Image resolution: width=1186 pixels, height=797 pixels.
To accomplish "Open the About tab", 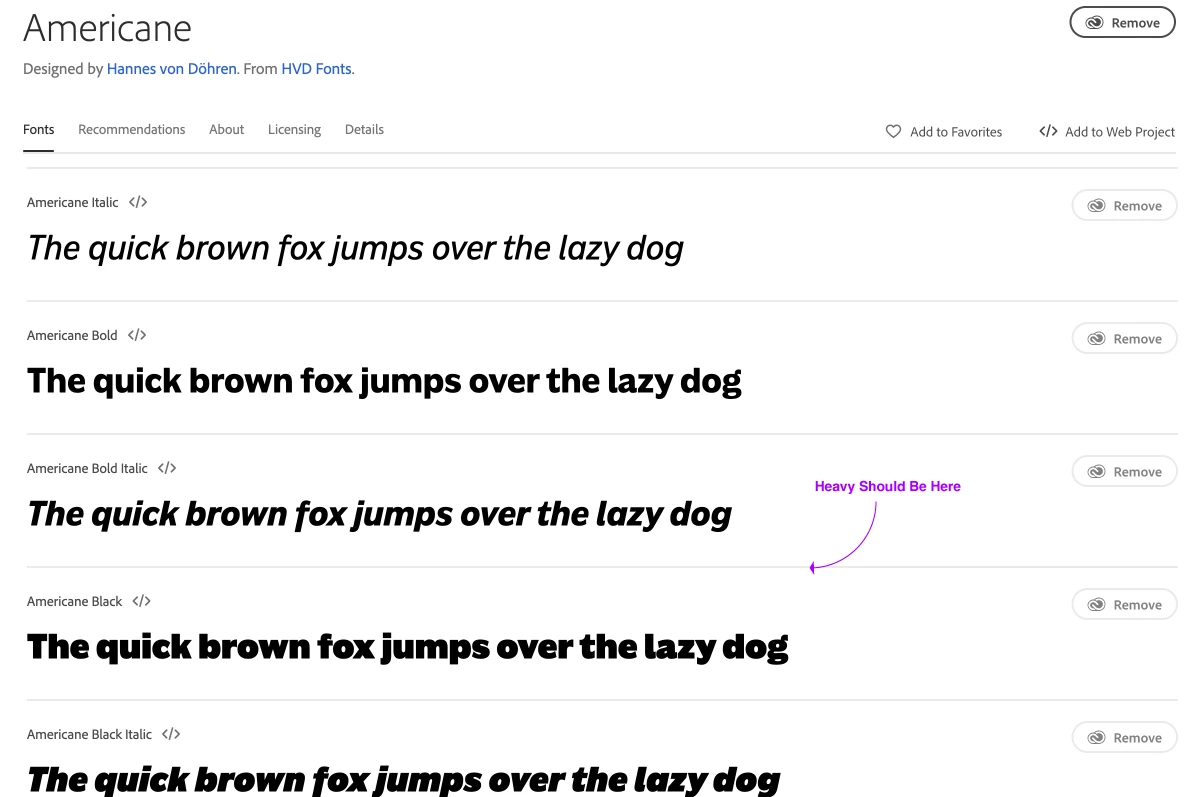I will [x=226, y=129].
